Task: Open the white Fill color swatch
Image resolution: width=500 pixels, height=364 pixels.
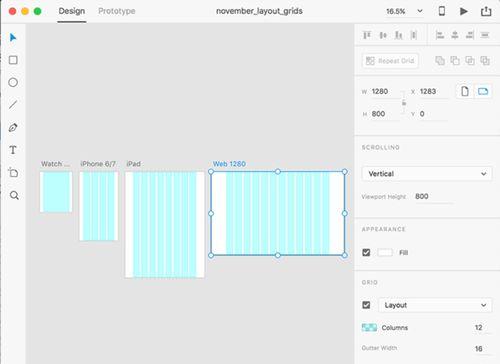Action: (385, 252)
